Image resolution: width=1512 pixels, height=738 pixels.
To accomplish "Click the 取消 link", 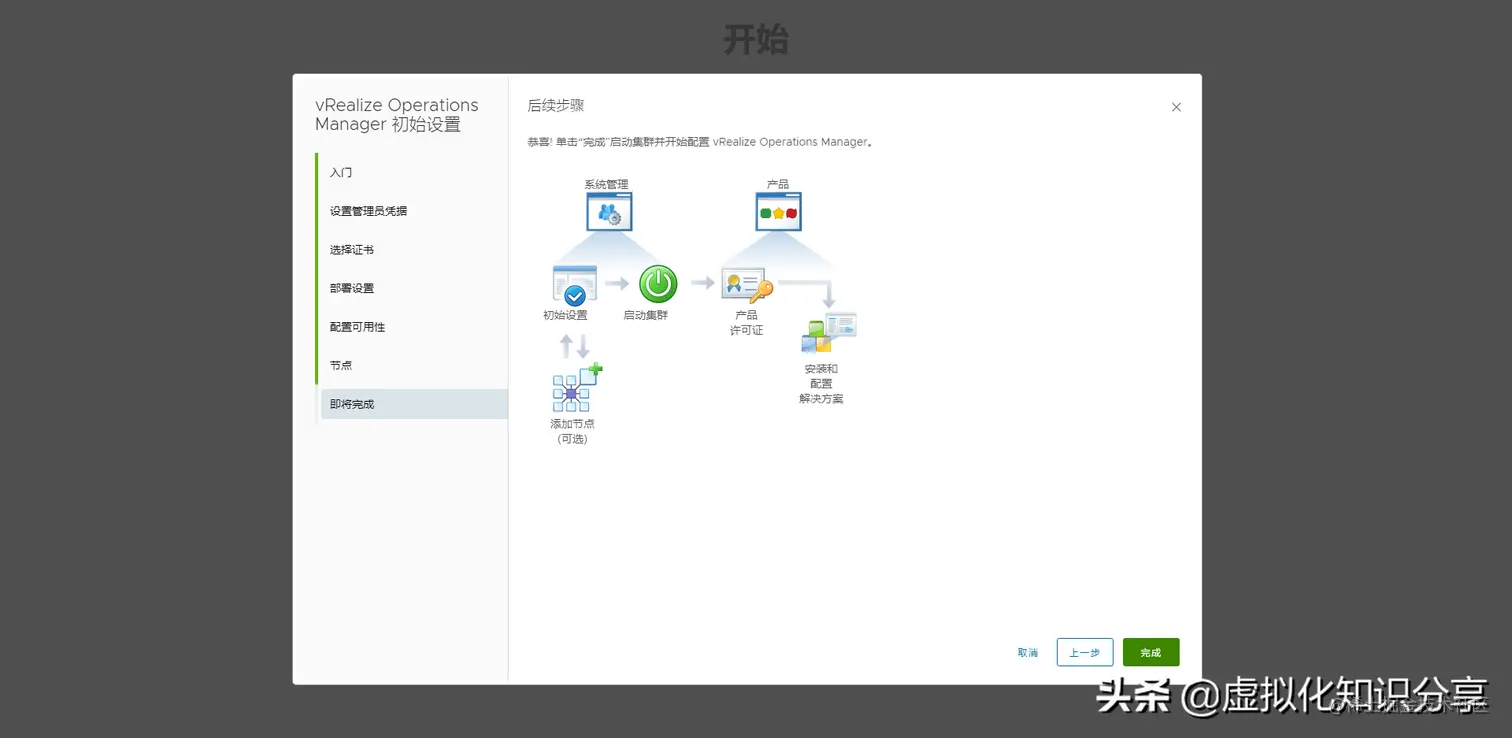I will 1027,652.
